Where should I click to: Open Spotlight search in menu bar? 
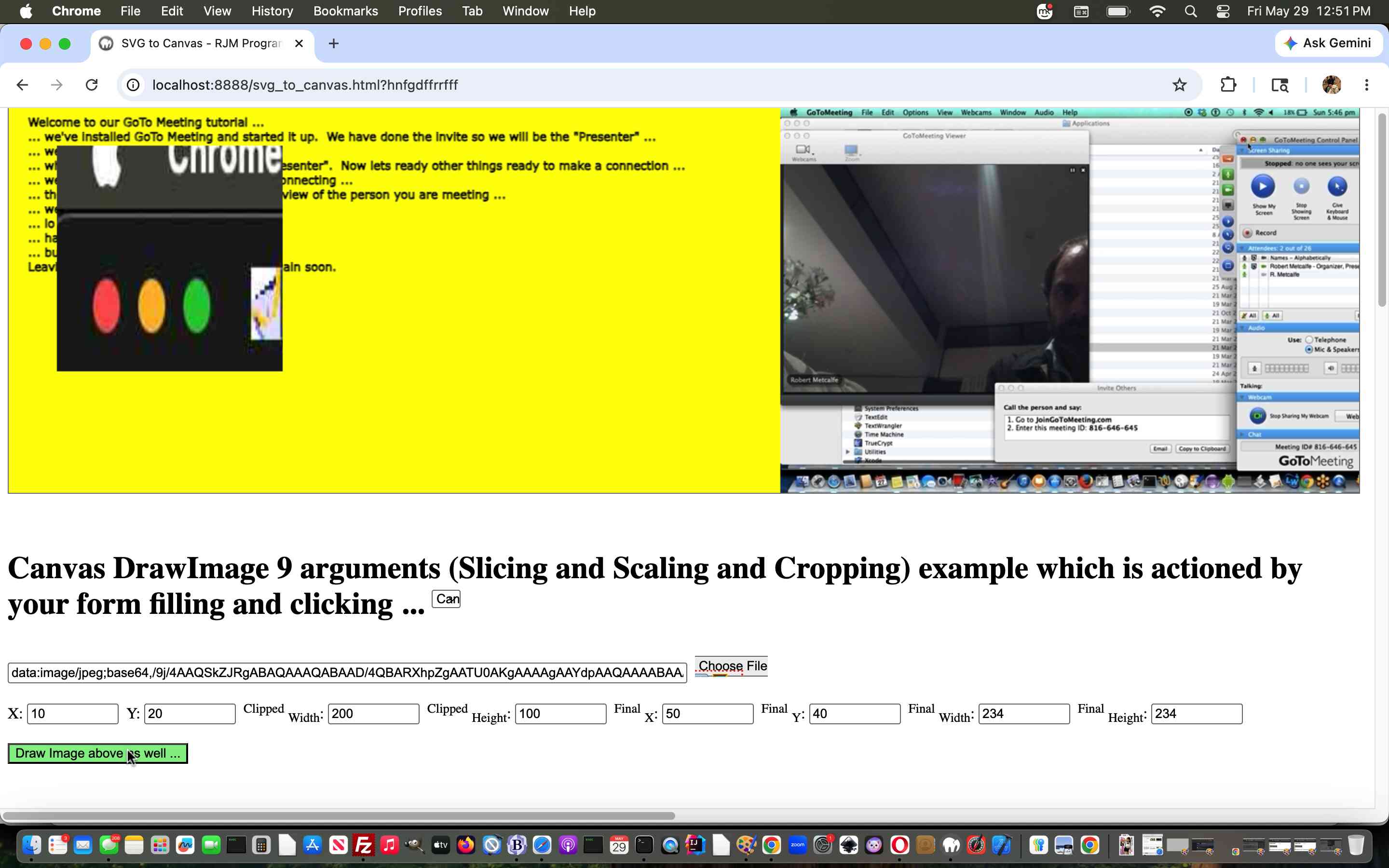1190,11
